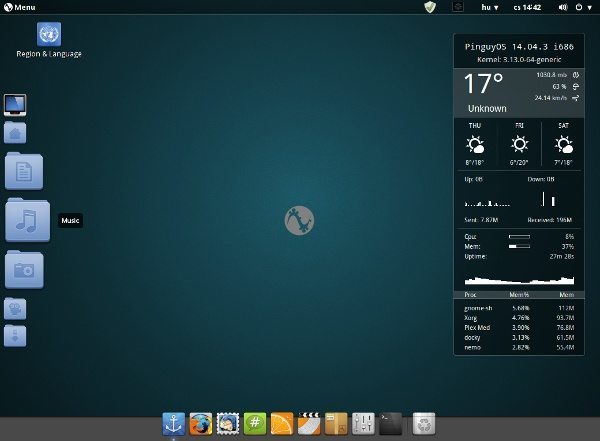Open Region & Language desktop shortcut

(48, 35)
